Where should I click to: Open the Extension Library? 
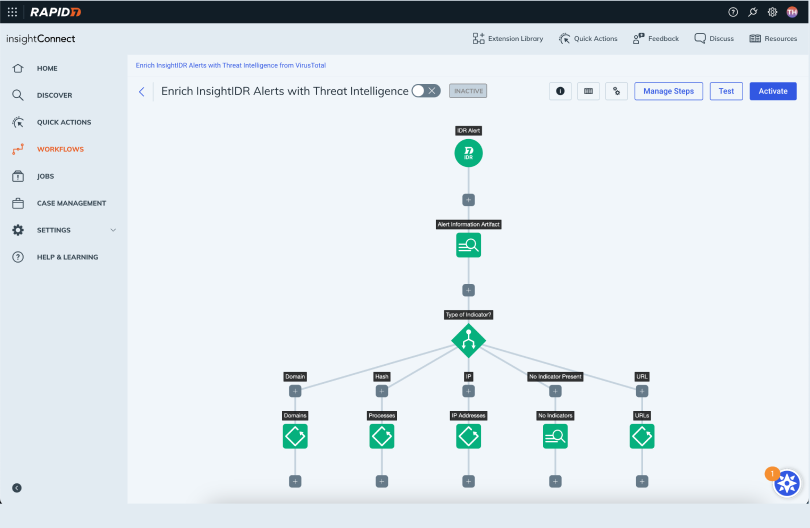pyautogui.click(x=508, y=39)
